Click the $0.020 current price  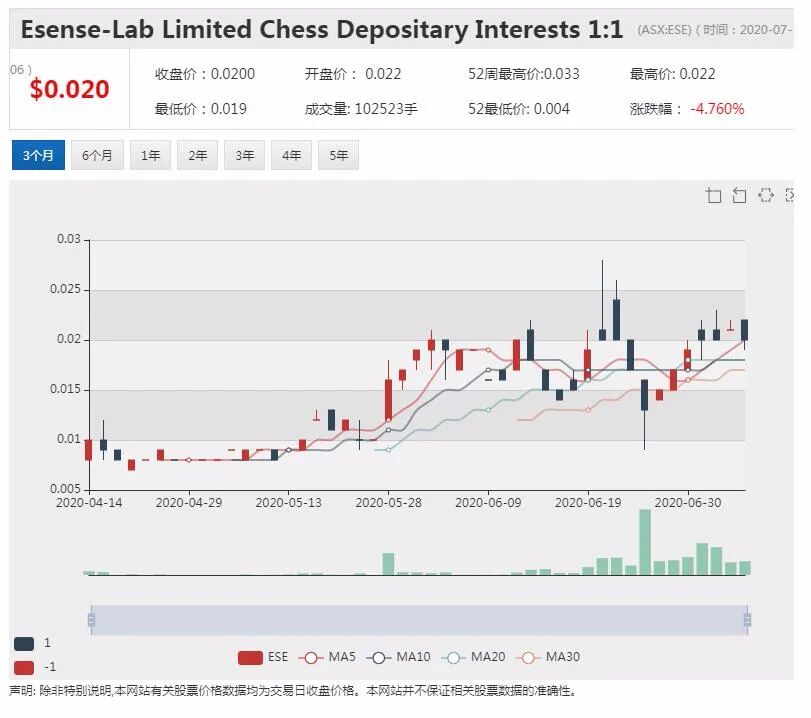[70, 89]
